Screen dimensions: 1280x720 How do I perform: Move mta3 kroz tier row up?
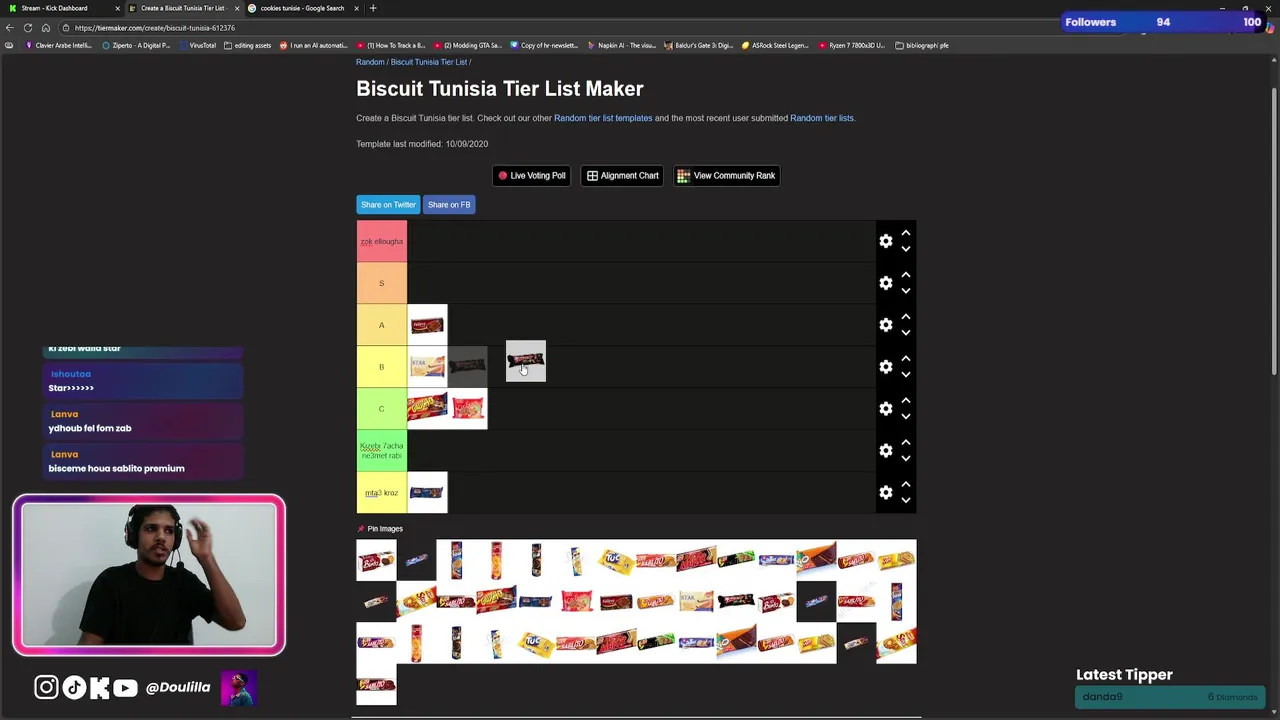click(906, 485)
